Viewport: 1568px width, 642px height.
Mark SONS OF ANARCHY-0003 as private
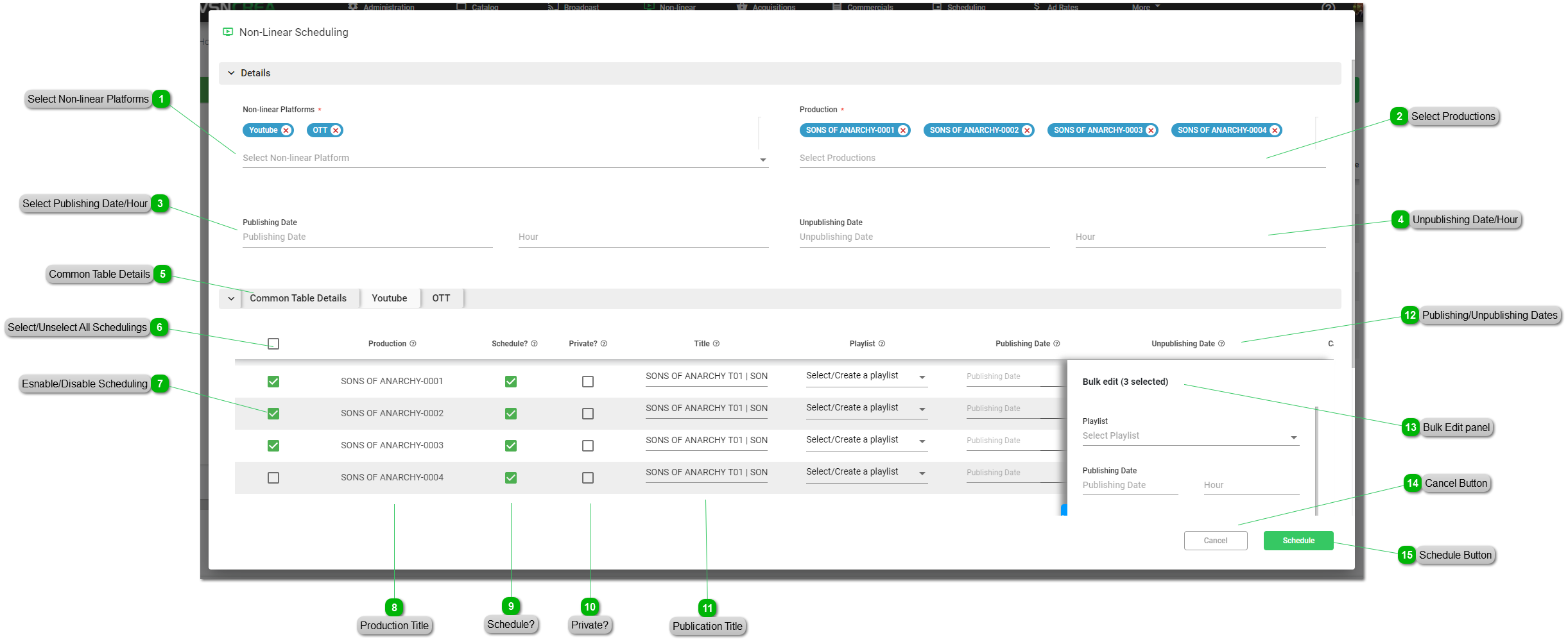[588, 446]
